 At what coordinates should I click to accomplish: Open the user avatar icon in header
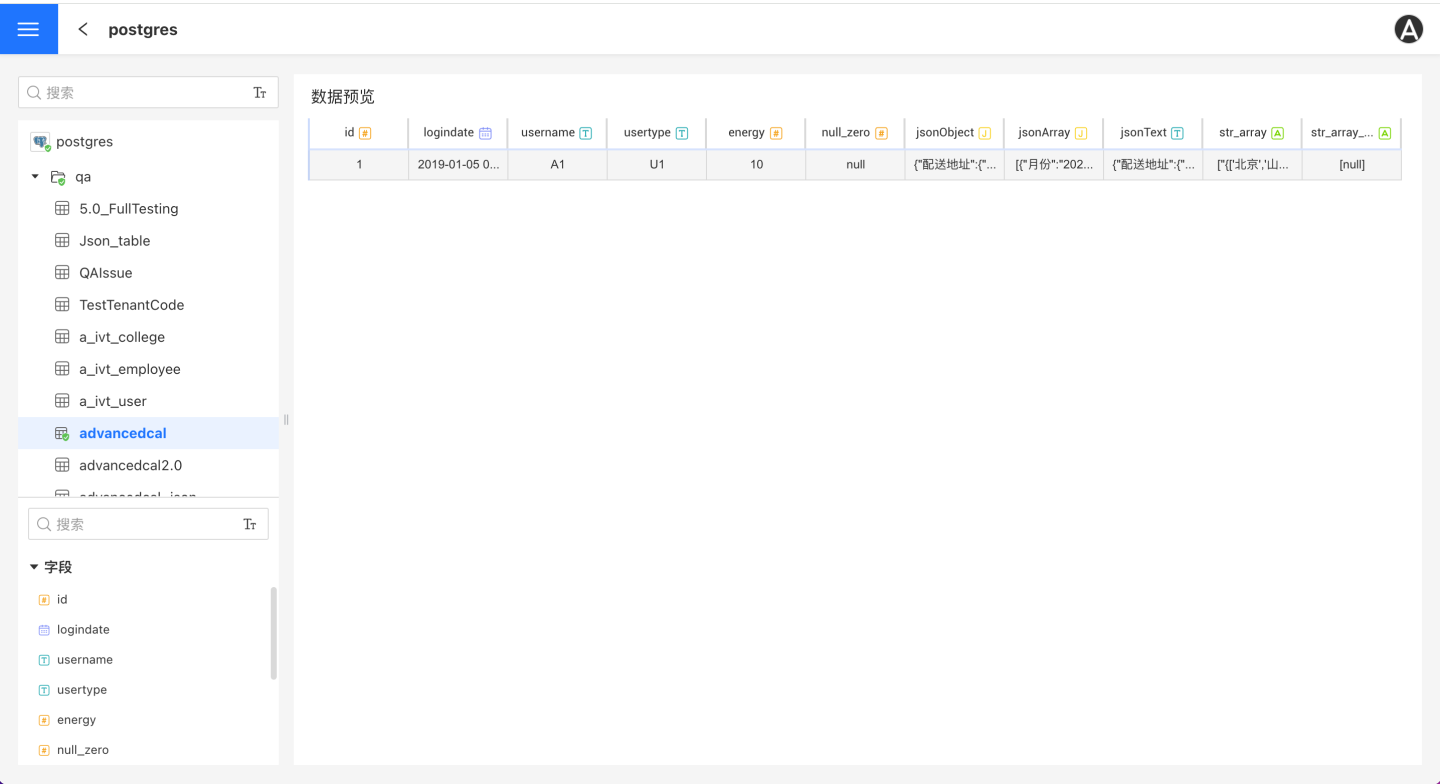pyautogui.click(x=1408, y=30)
